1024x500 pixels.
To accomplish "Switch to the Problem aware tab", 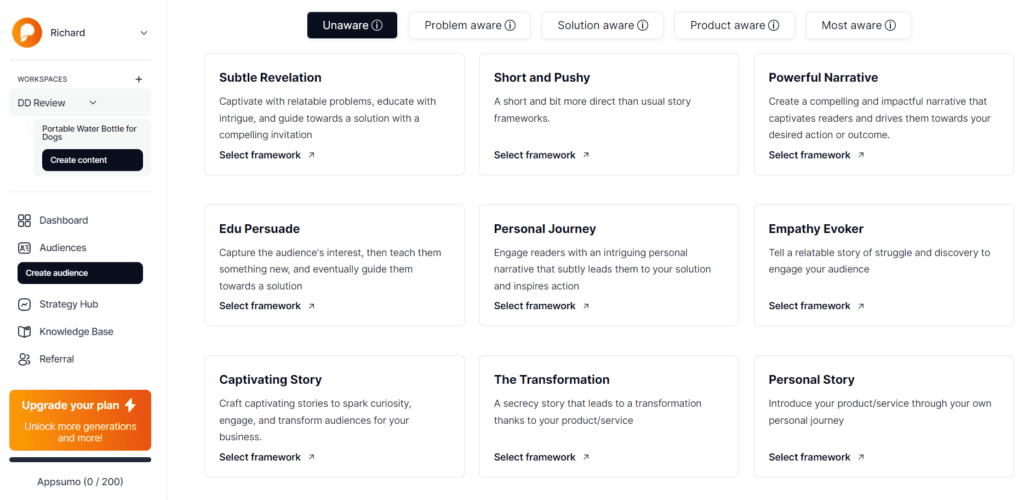I will pyautogui.click(x=469, y=26).
